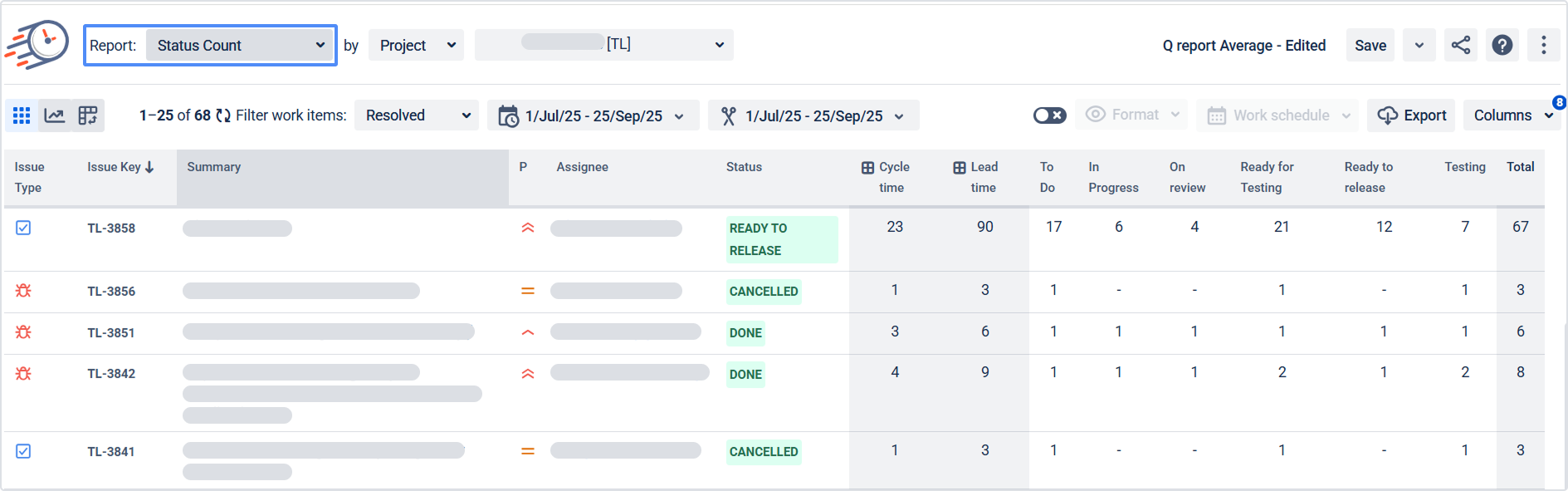Click the task type icon for TL-3841
1568x491 pixels.
[23, 451]
